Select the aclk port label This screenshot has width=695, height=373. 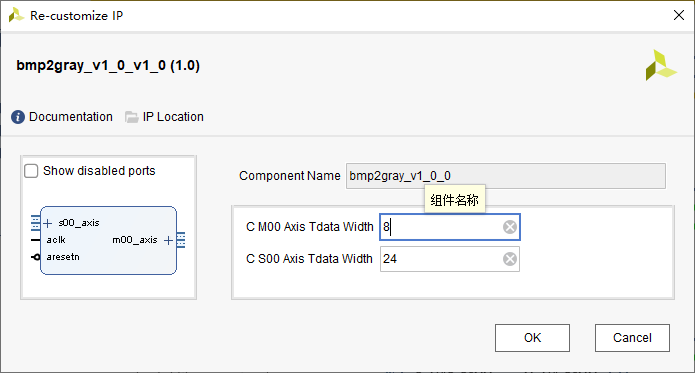point(56,240)
